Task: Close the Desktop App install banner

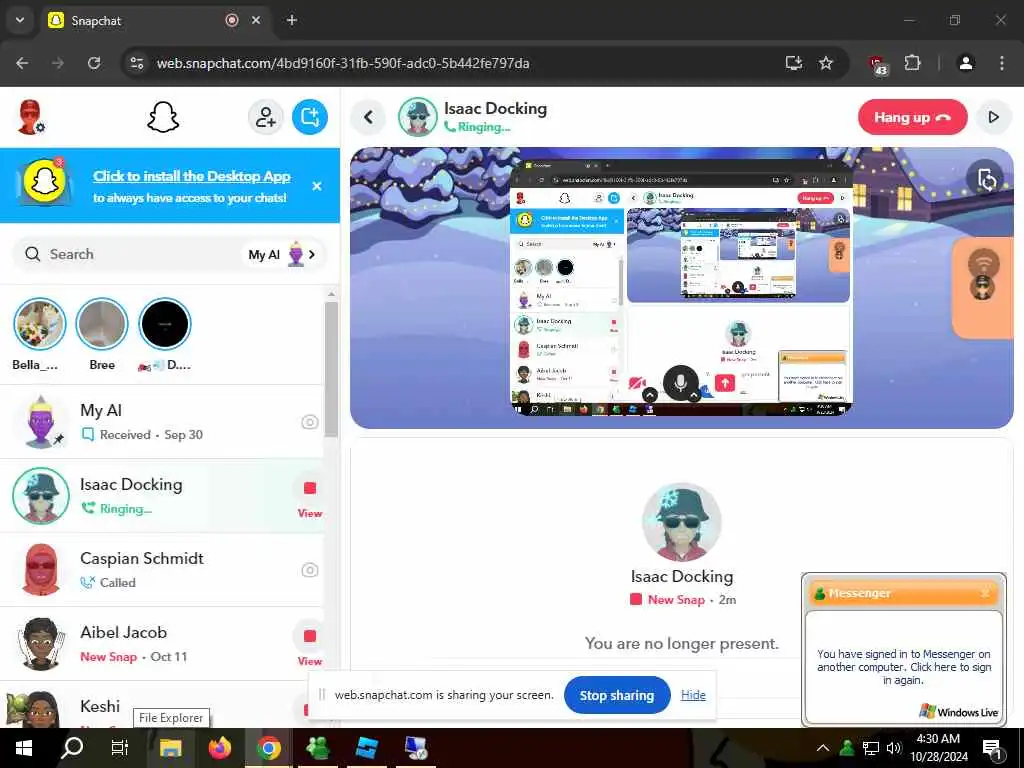Action: [x=317, y=186]
